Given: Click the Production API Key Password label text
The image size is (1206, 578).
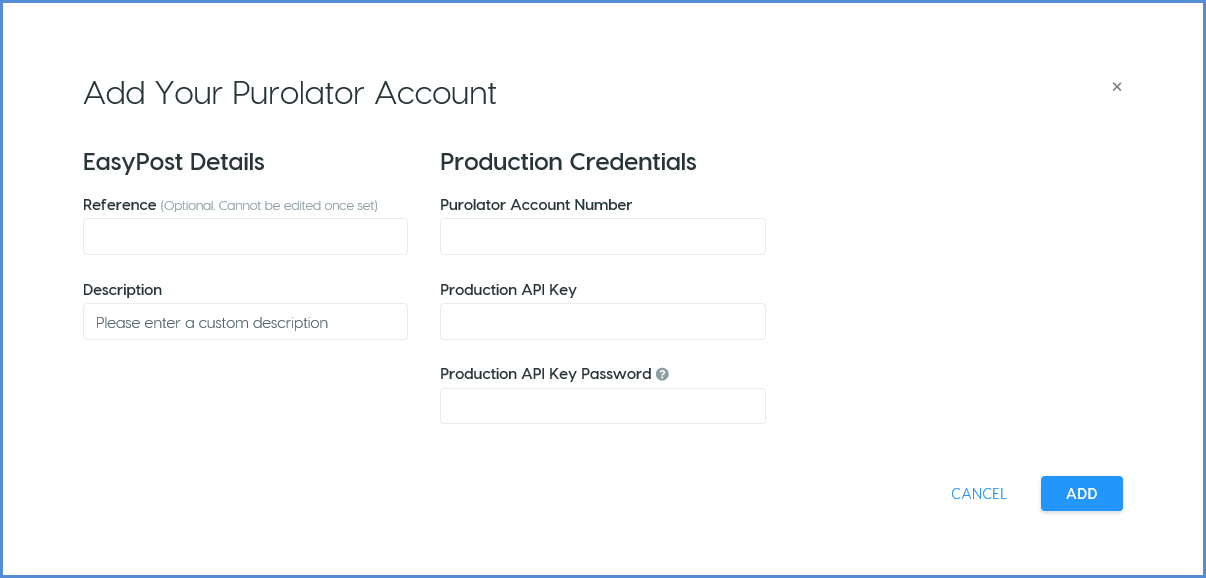Looking at the screenshot, I should 546,374.
